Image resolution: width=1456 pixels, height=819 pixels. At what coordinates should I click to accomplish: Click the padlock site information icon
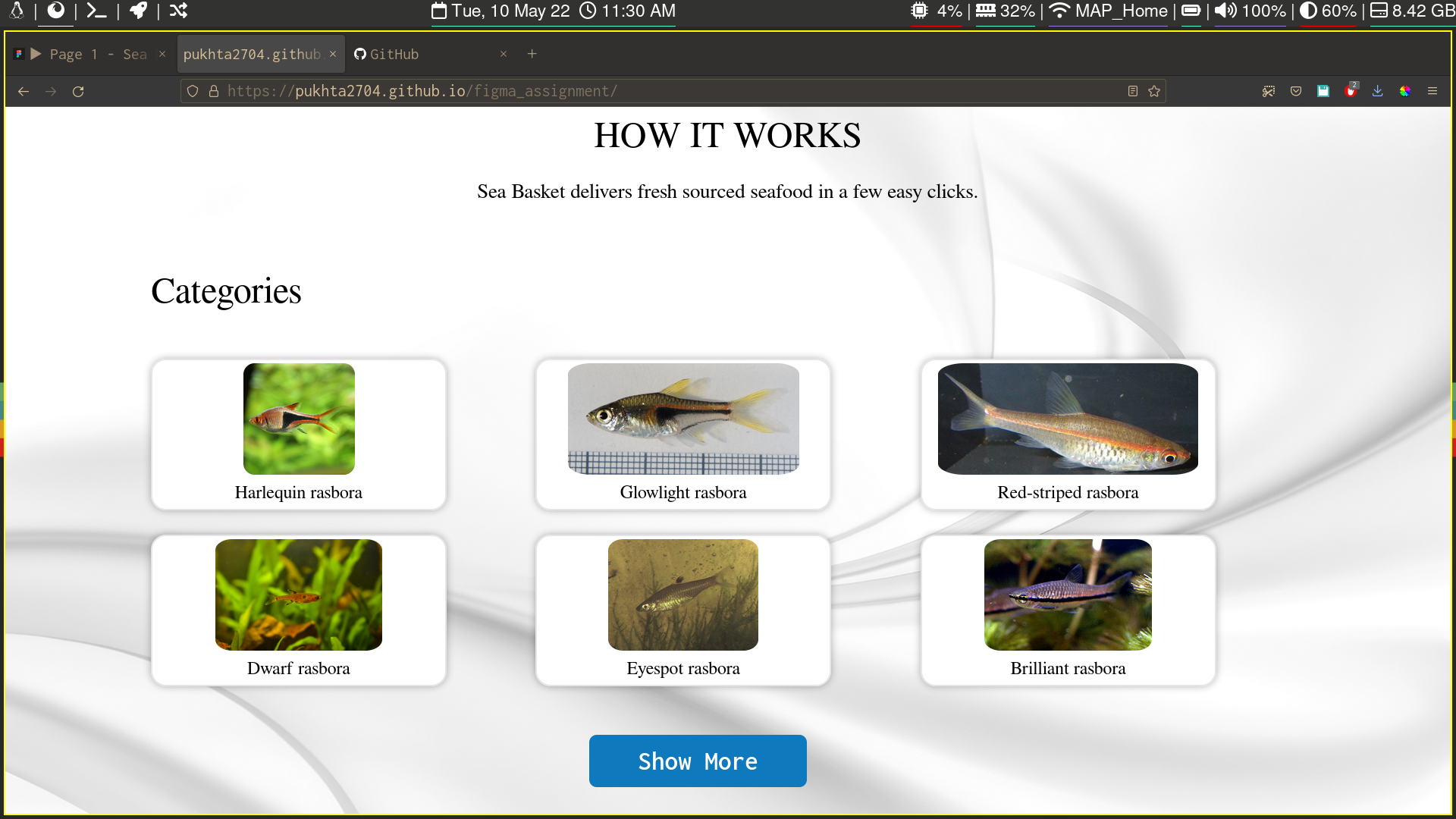[214, 91]
